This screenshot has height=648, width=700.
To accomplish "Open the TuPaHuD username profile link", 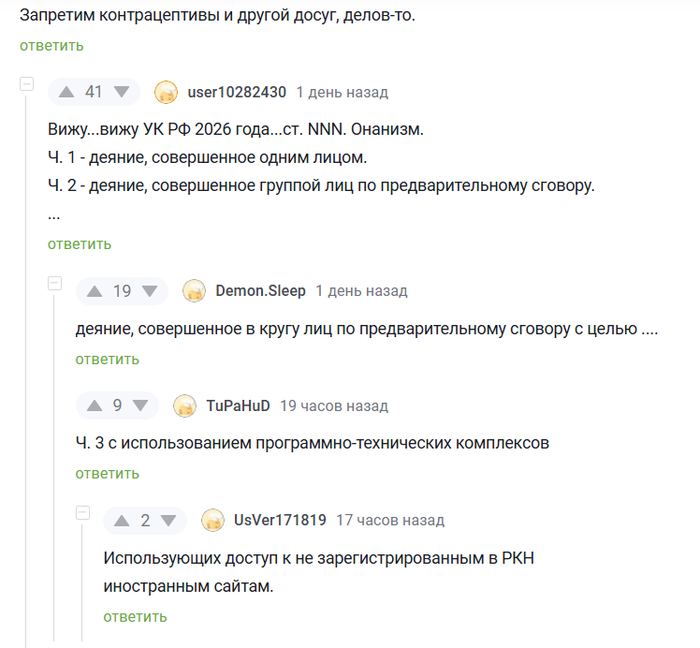I will point(238,406).
